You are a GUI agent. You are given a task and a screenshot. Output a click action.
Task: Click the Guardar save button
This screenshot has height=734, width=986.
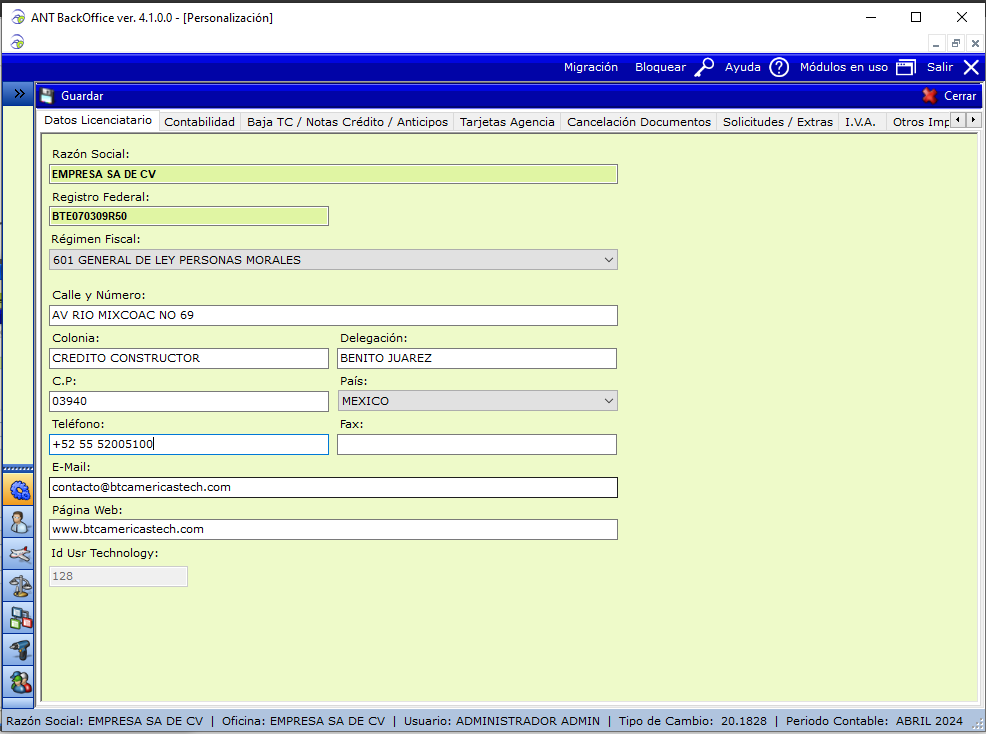click(x=72, y=96)
